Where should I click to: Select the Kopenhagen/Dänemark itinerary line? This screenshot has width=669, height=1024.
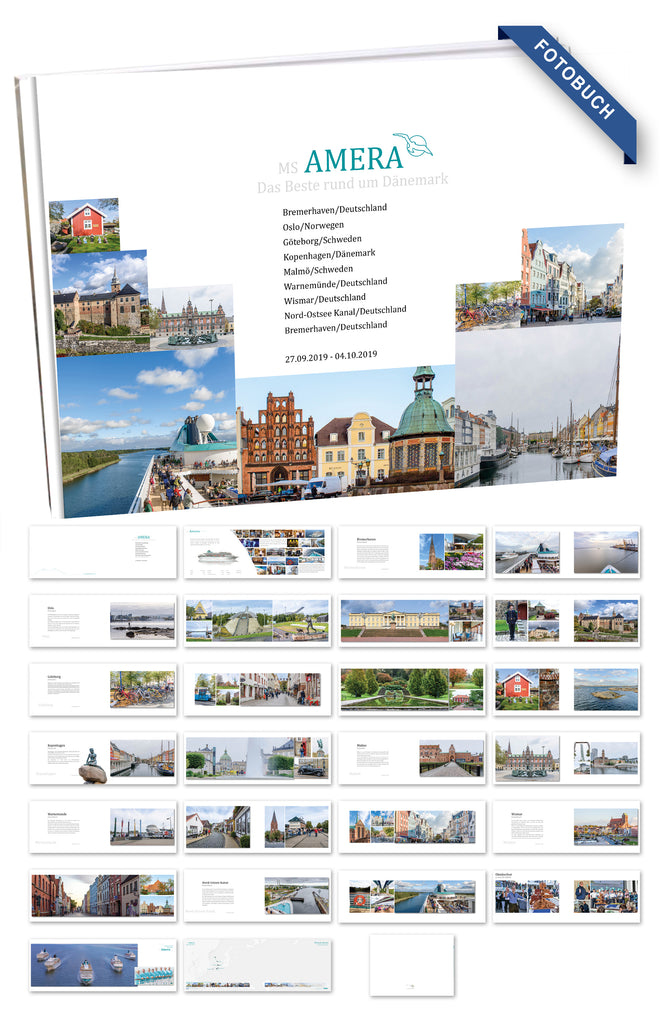coord(329,254)
